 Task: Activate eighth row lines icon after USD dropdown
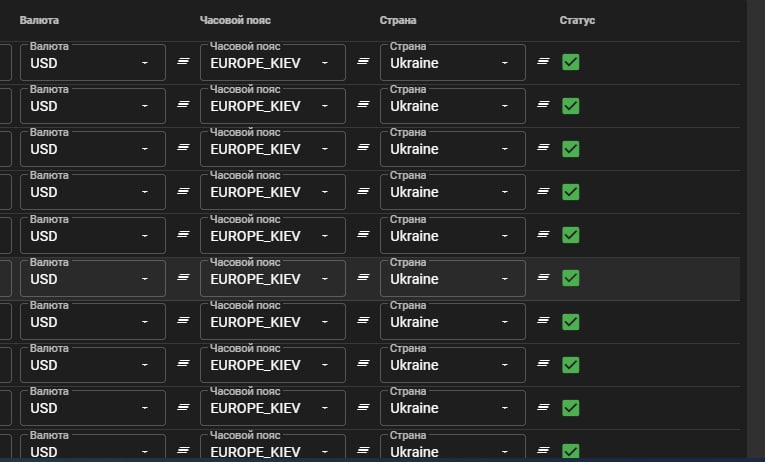pyautogui.click(x=183, y=363)
